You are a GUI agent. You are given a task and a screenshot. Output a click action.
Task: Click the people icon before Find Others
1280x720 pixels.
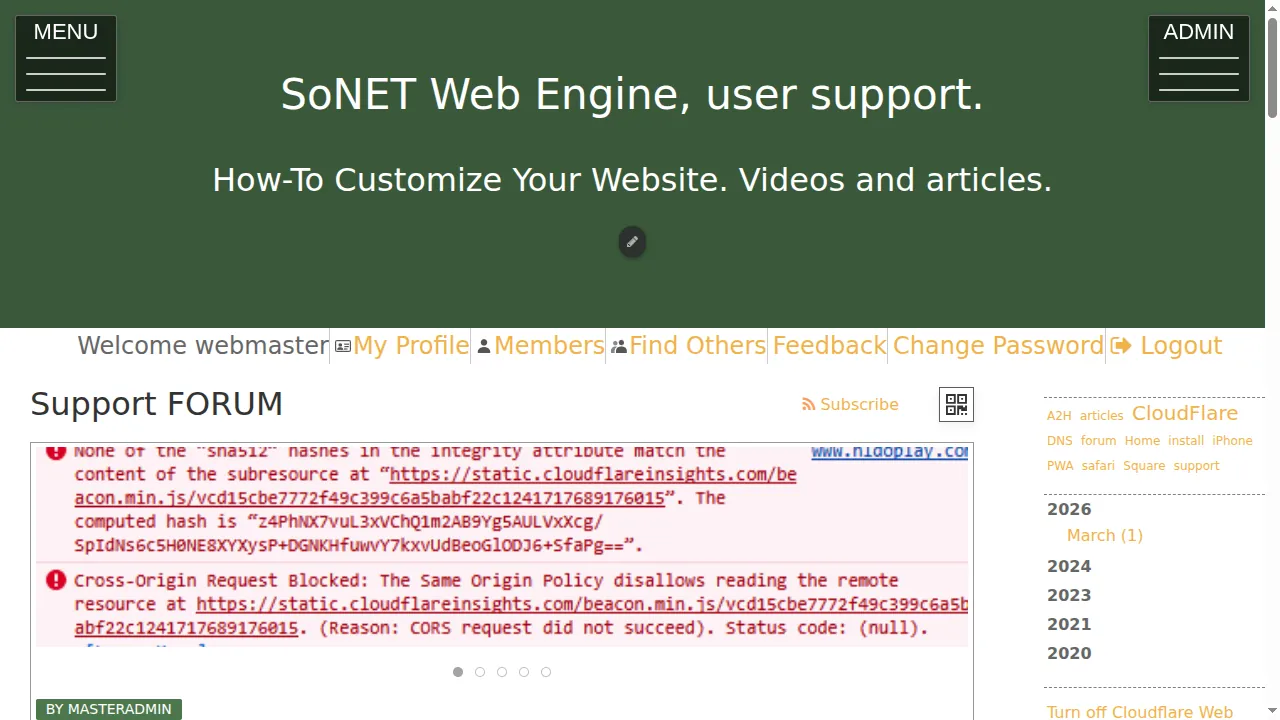[x=619, y=346]
